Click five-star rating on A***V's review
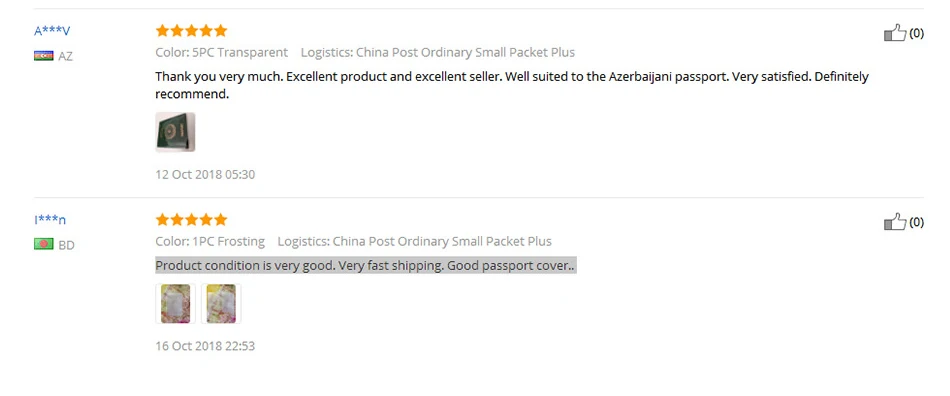 pos(191,30)
